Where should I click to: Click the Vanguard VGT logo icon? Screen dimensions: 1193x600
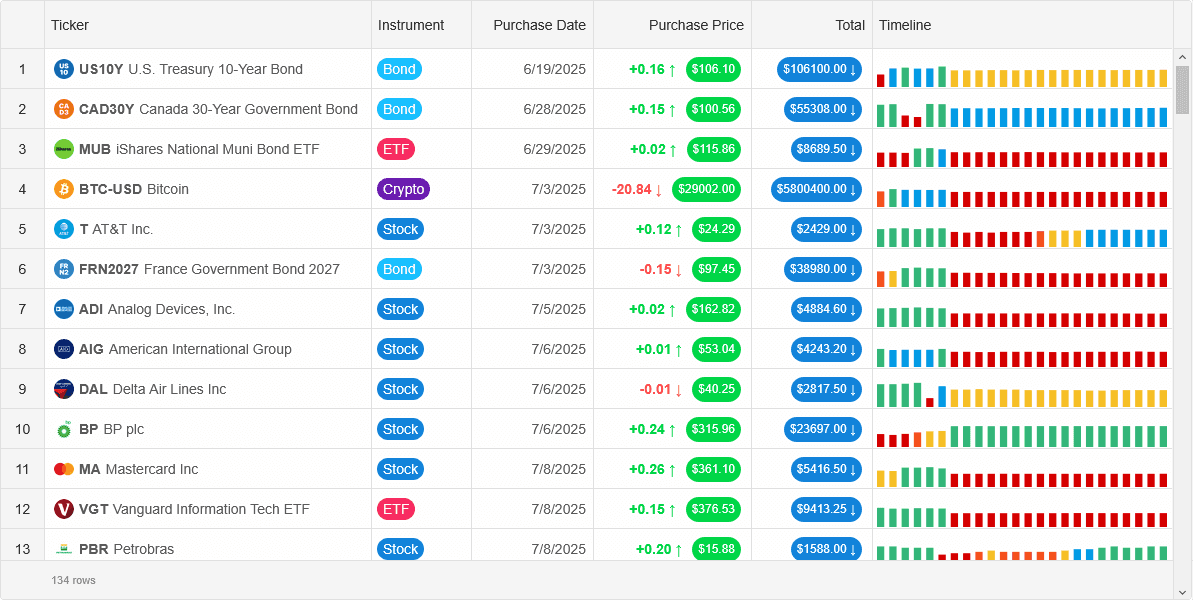64,509
